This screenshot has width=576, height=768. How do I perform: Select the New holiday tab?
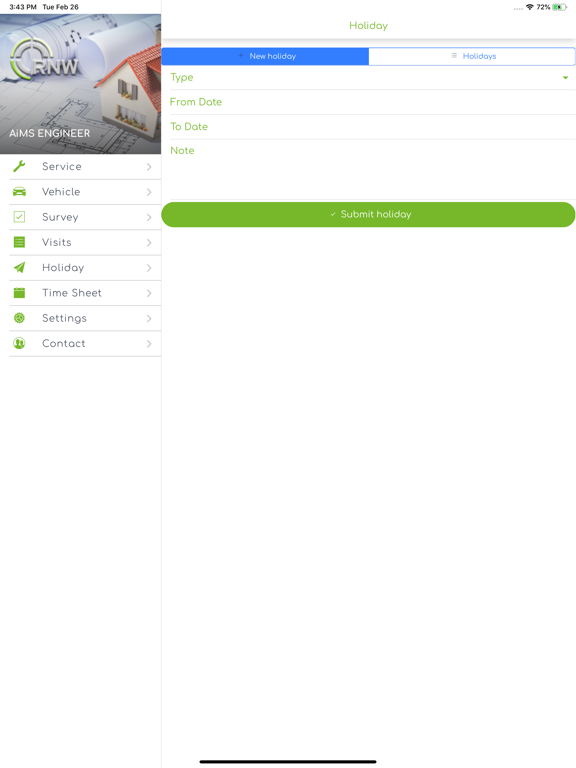265,56
